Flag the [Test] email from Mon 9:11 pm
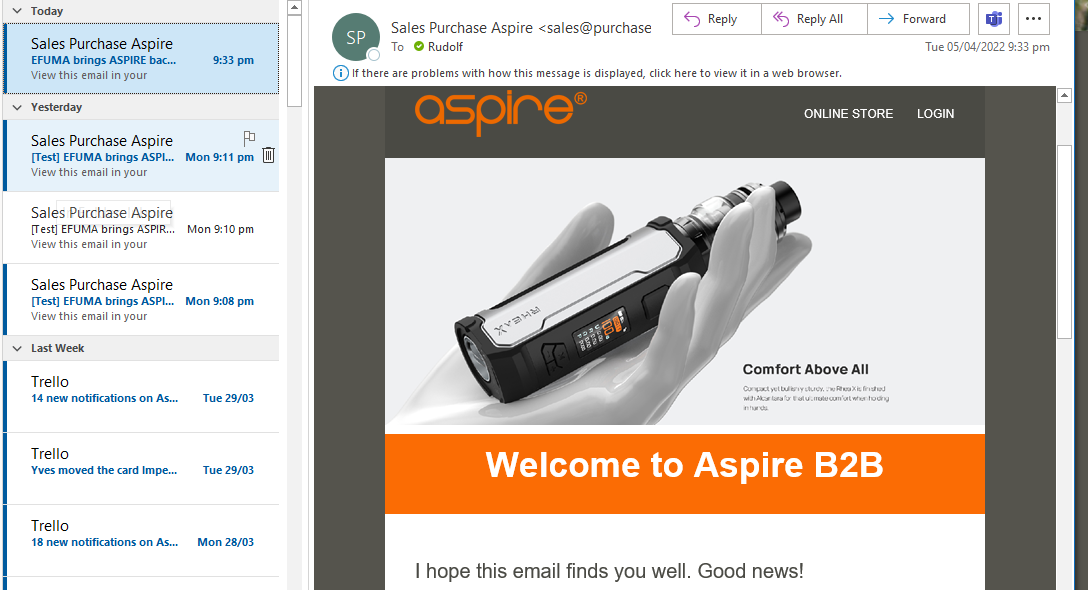 click(249, 138)
